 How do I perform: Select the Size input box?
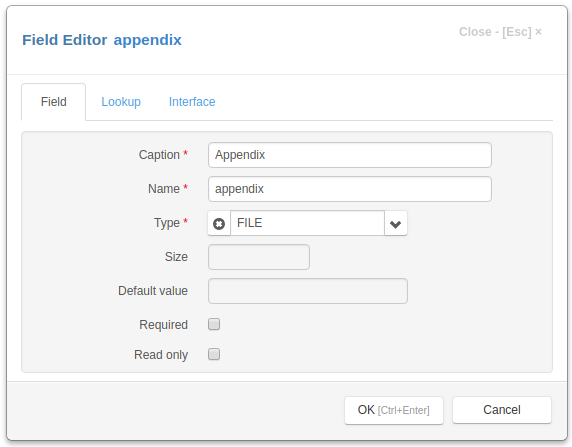pyautogui.click(x=259, y=257)
